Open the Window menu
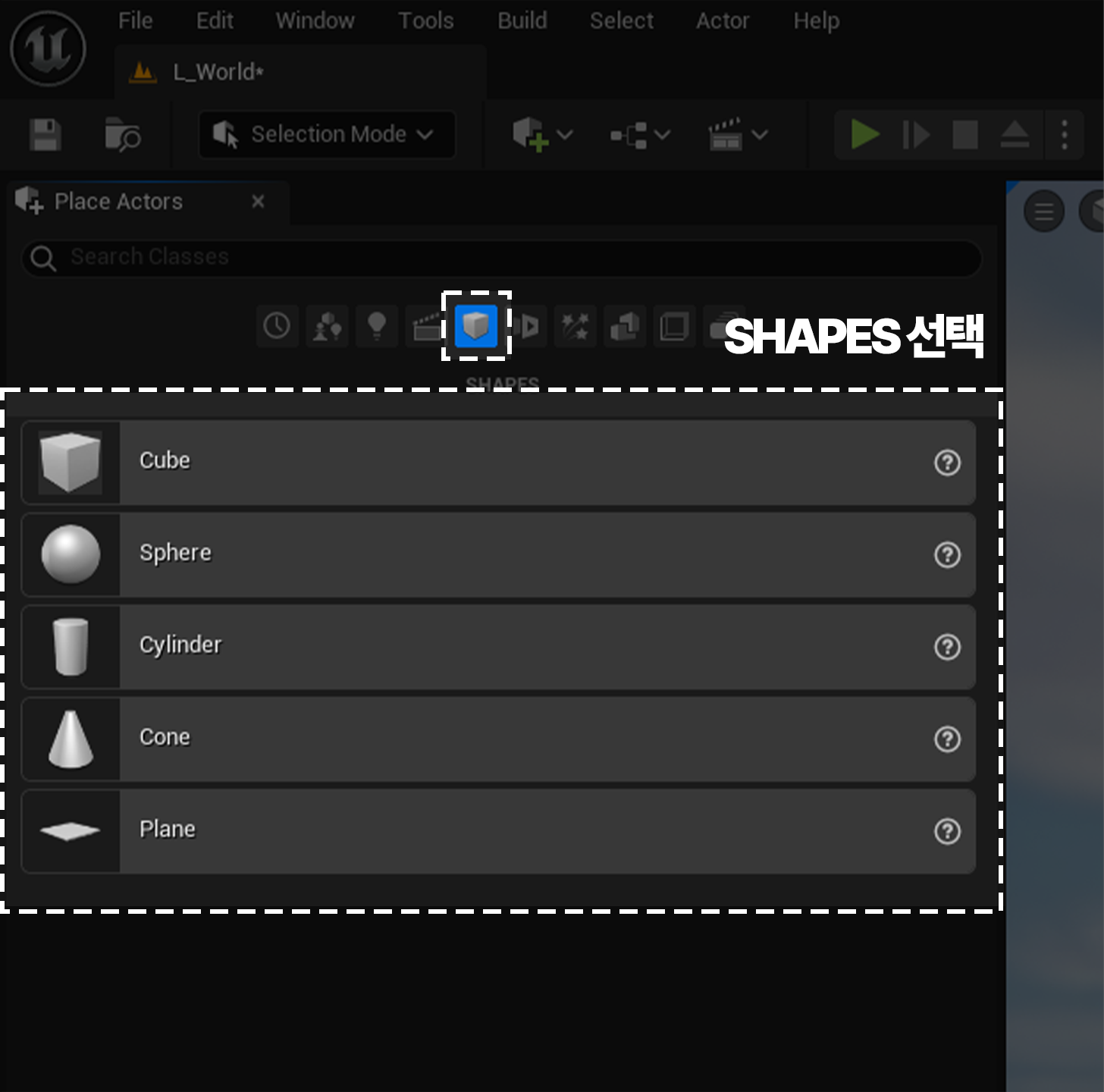This screenshot has height=1092, width=1104. pos(315,20)
